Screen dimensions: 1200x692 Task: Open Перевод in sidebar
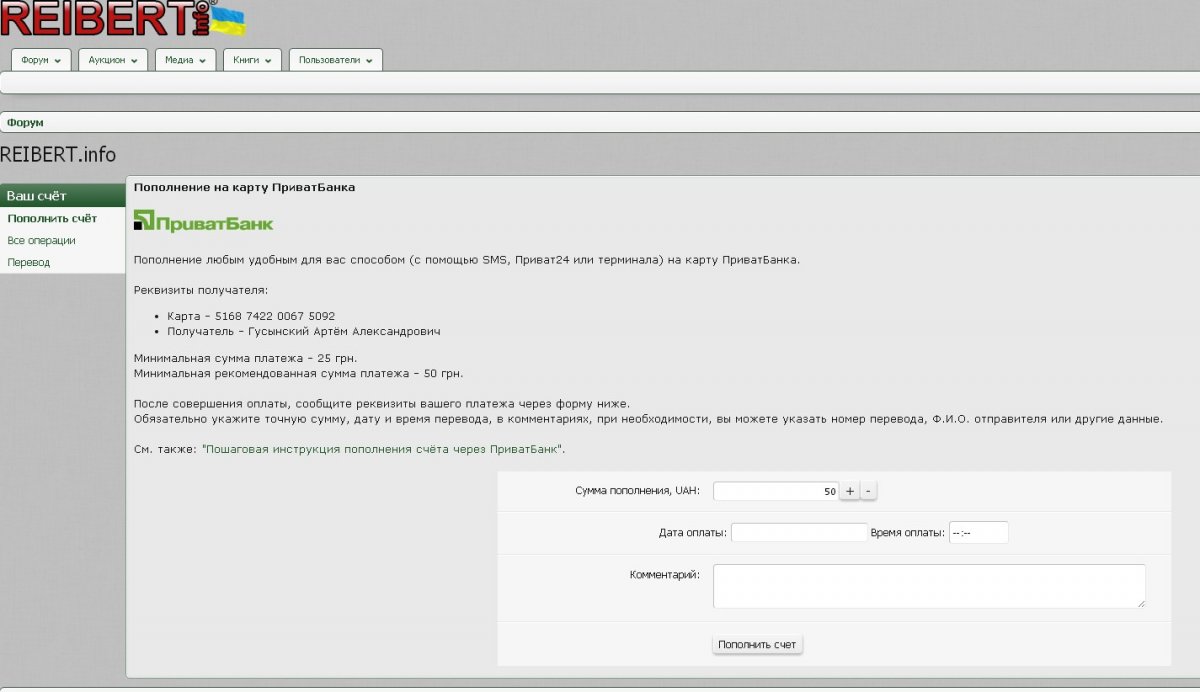pos(28,262)
